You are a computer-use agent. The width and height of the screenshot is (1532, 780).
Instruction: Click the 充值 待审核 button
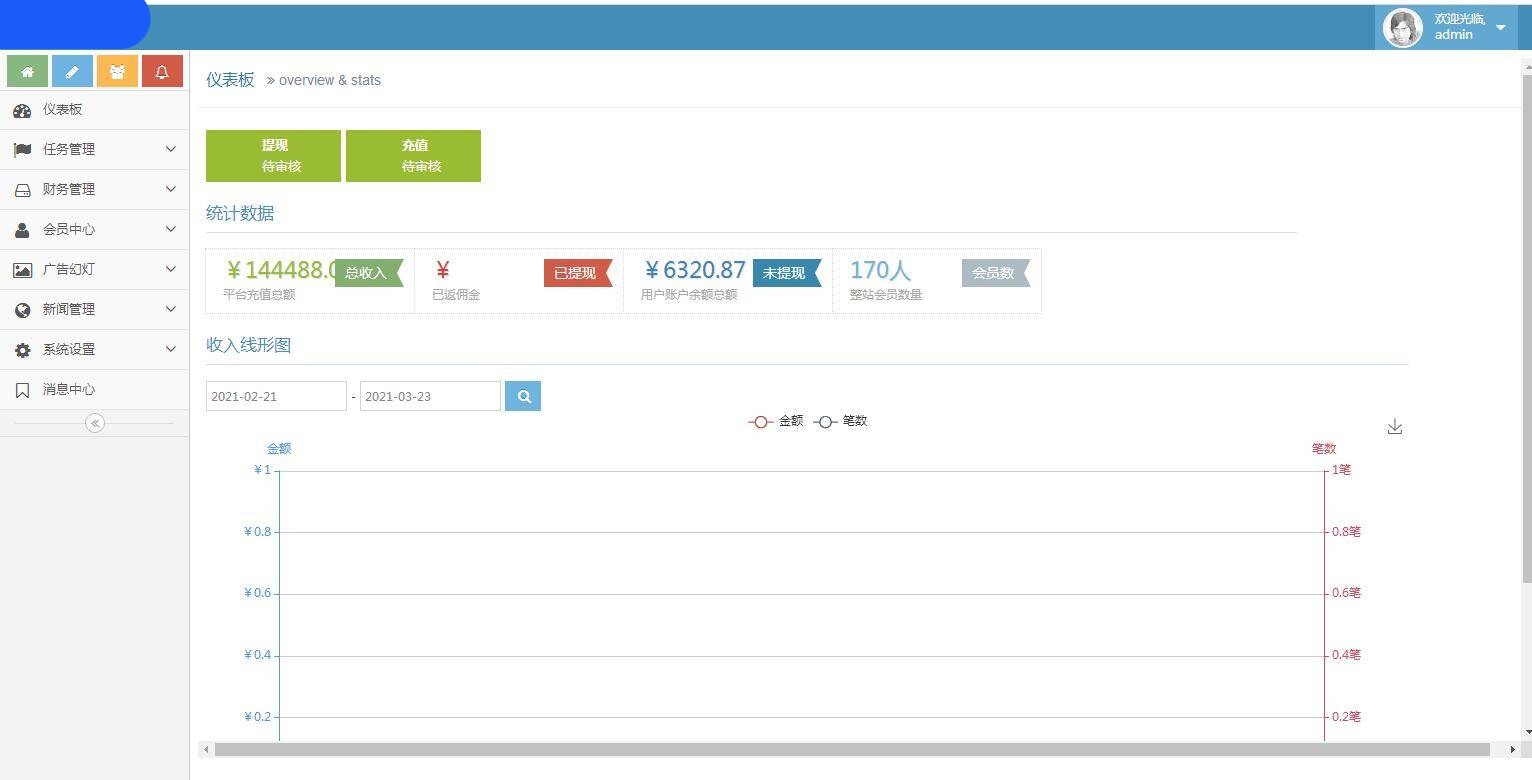(413, 156)
